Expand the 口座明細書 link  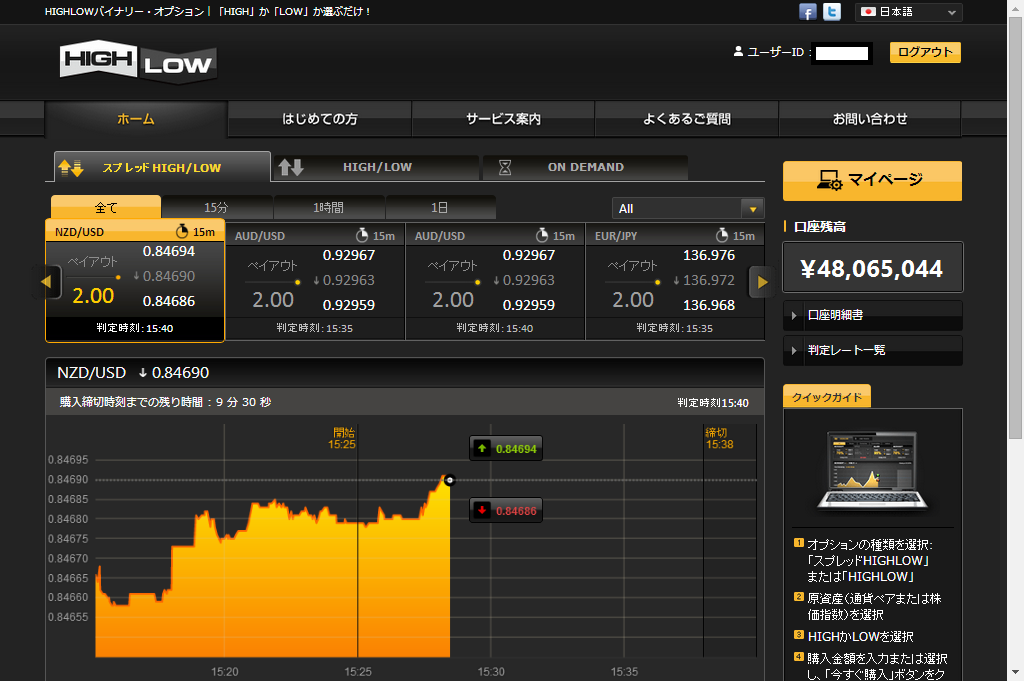(872, 315)
